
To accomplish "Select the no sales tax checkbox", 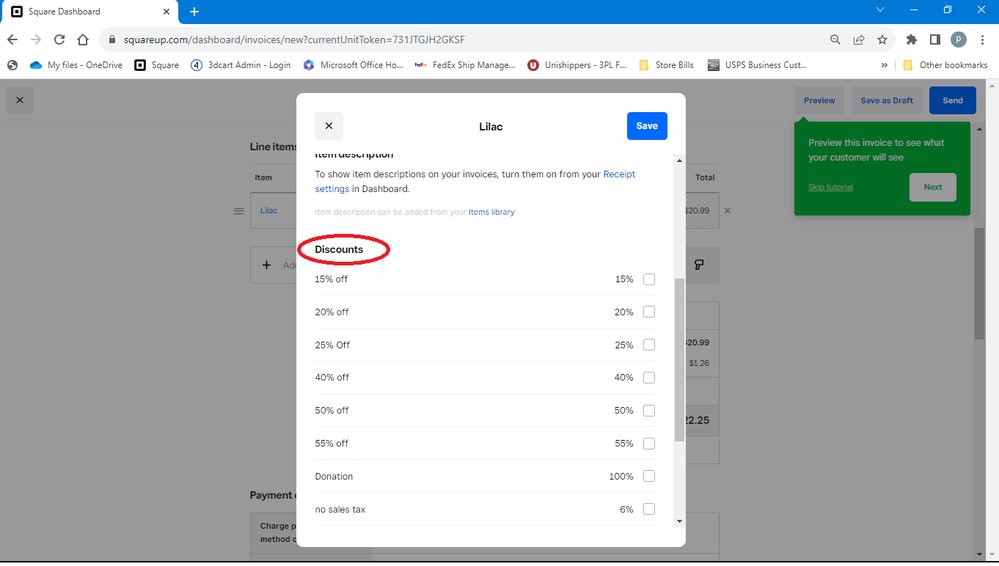I will pos(649,509).
